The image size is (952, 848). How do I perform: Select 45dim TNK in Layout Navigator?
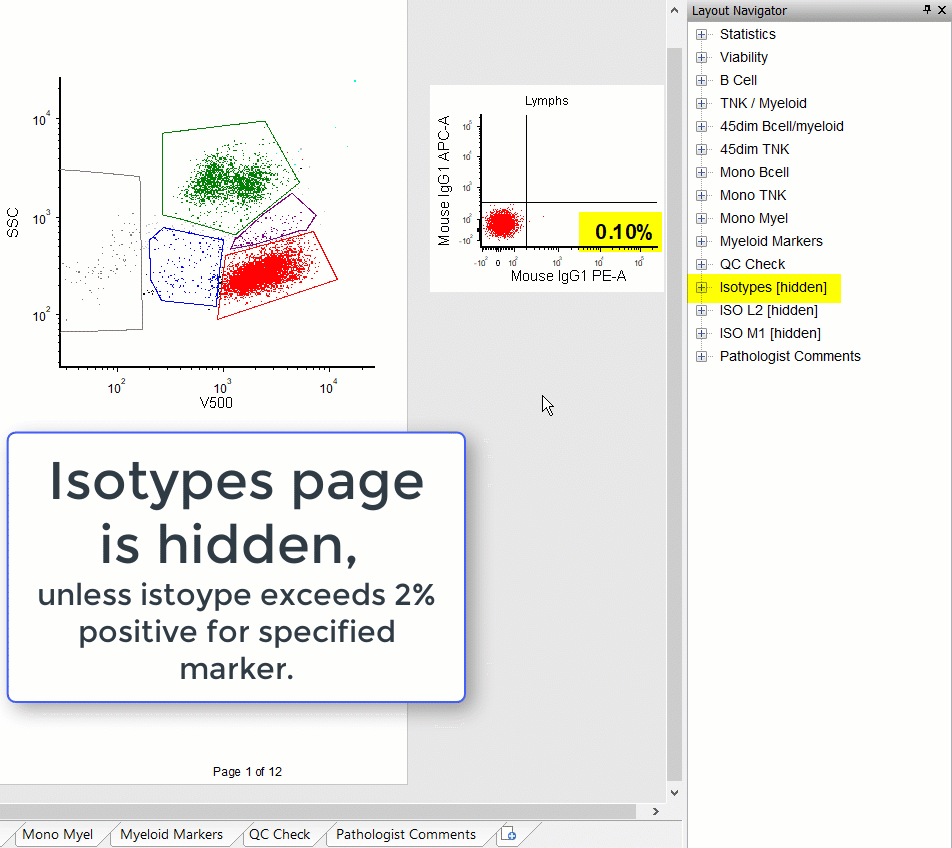[754, 149]
